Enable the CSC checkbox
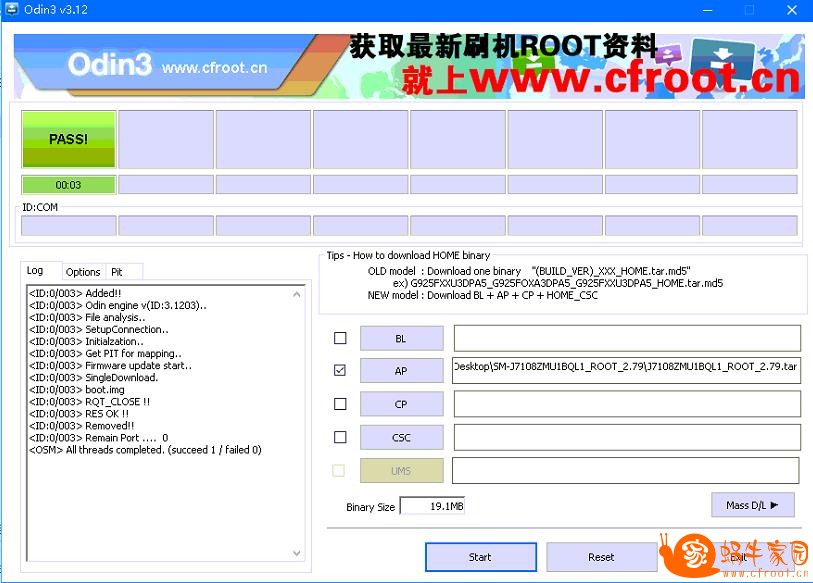813x583 pixels. [340, 437]
